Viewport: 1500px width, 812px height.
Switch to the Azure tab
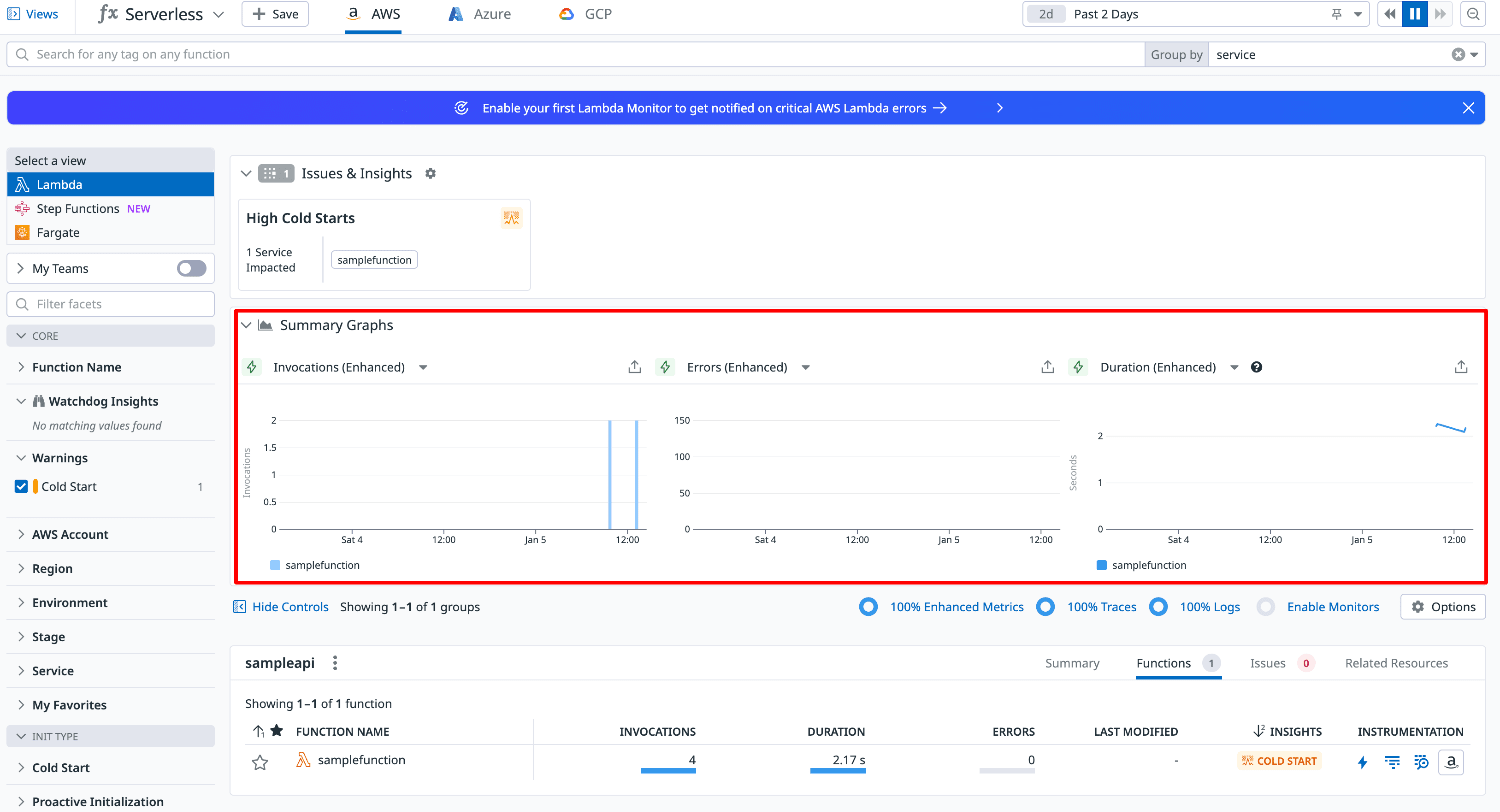(x=479, y=14)
